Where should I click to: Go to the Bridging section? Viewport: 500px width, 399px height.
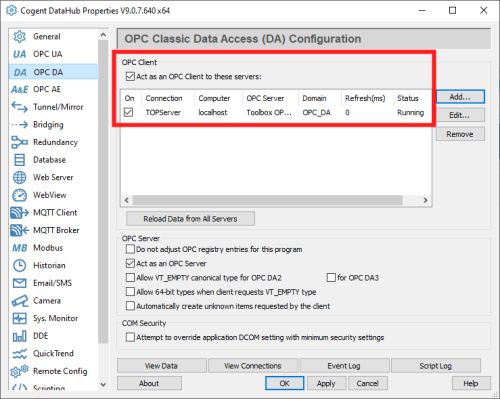coord(48,125)
